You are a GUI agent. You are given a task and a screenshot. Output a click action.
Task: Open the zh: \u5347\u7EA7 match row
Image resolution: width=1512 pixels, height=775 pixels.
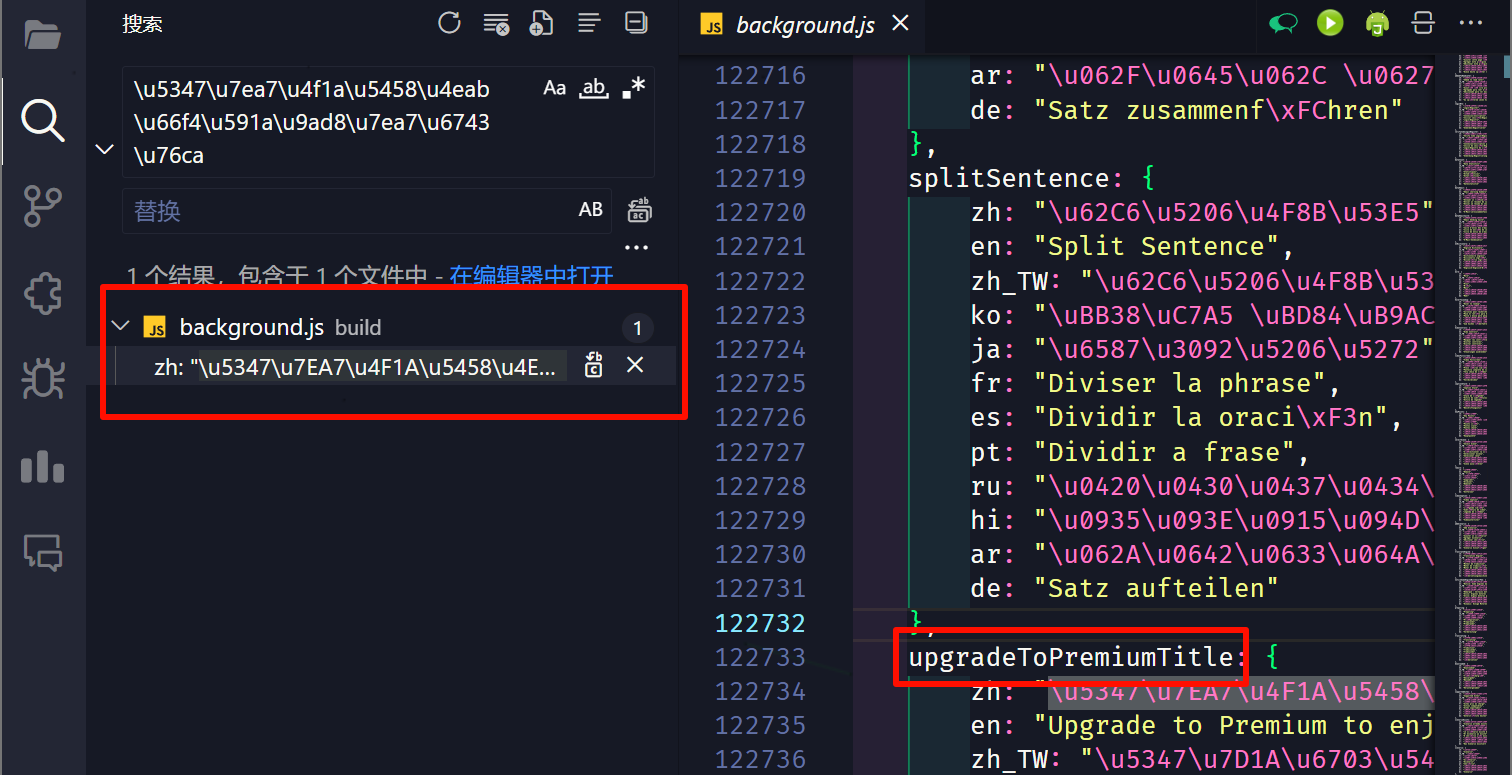tap(354, 366)
